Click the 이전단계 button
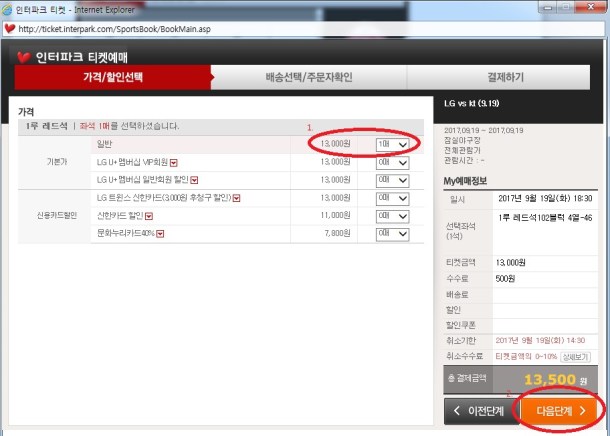The width and height of the screenshot is (610, 436). coord(482,411)
